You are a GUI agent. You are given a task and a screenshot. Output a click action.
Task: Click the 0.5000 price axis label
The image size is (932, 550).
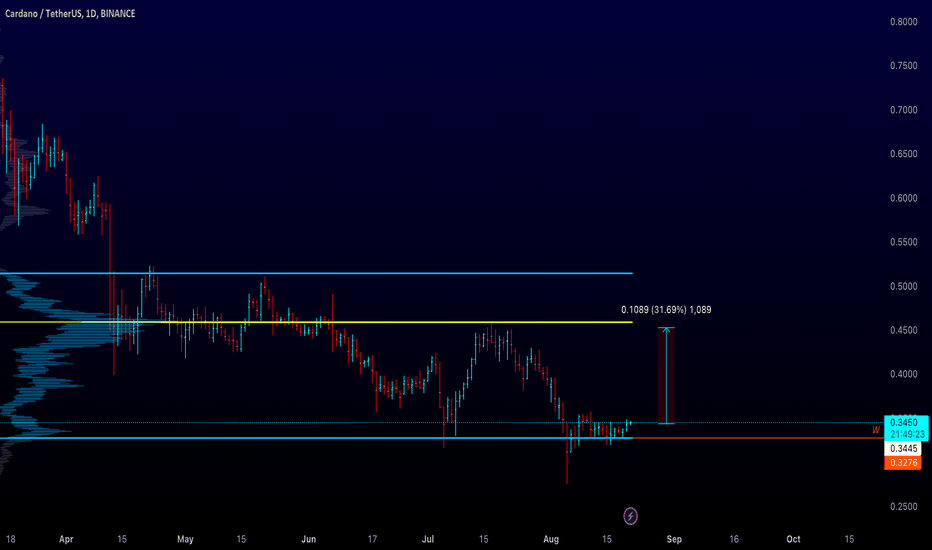tap(903, 286)
